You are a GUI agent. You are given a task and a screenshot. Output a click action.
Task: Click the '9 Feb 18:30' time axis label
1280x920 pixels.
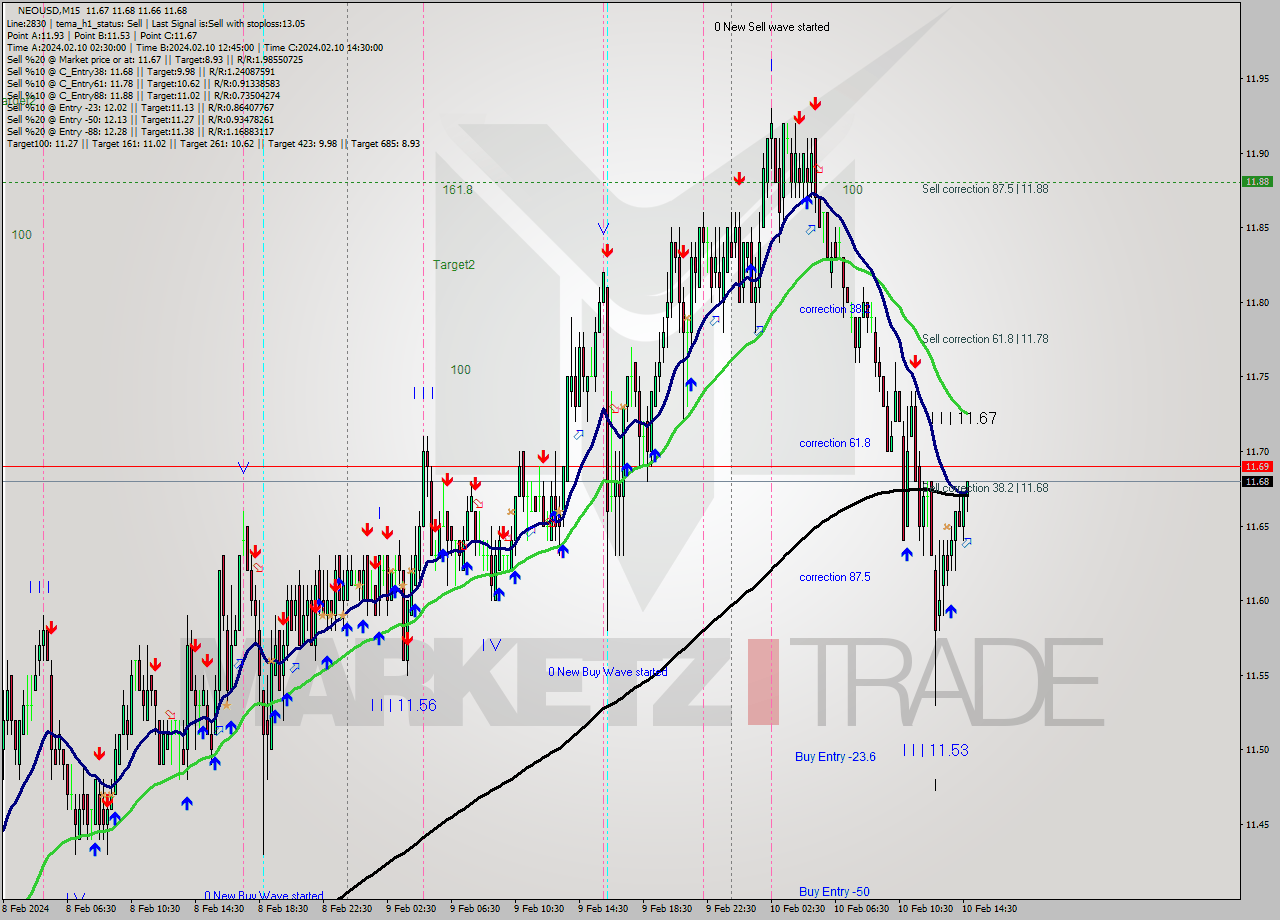[667, 909]
